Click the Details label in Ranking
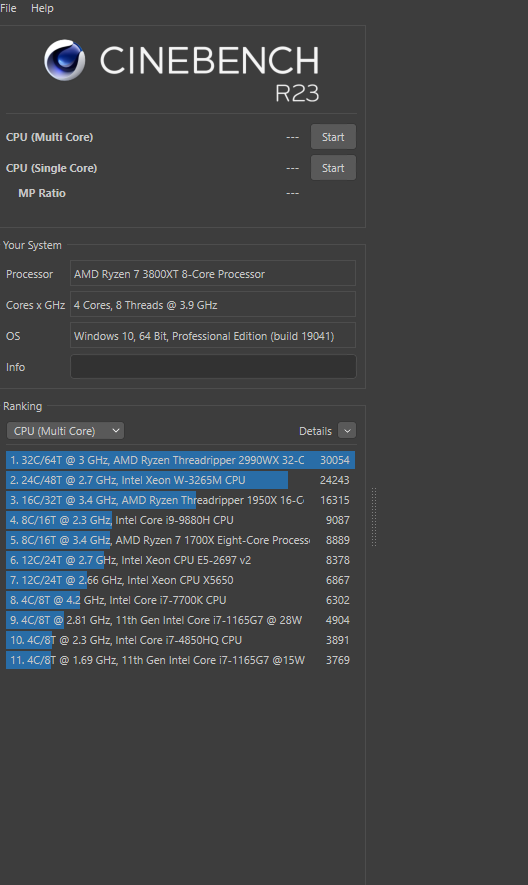This screenshot has height=885, width=528. 315,431
